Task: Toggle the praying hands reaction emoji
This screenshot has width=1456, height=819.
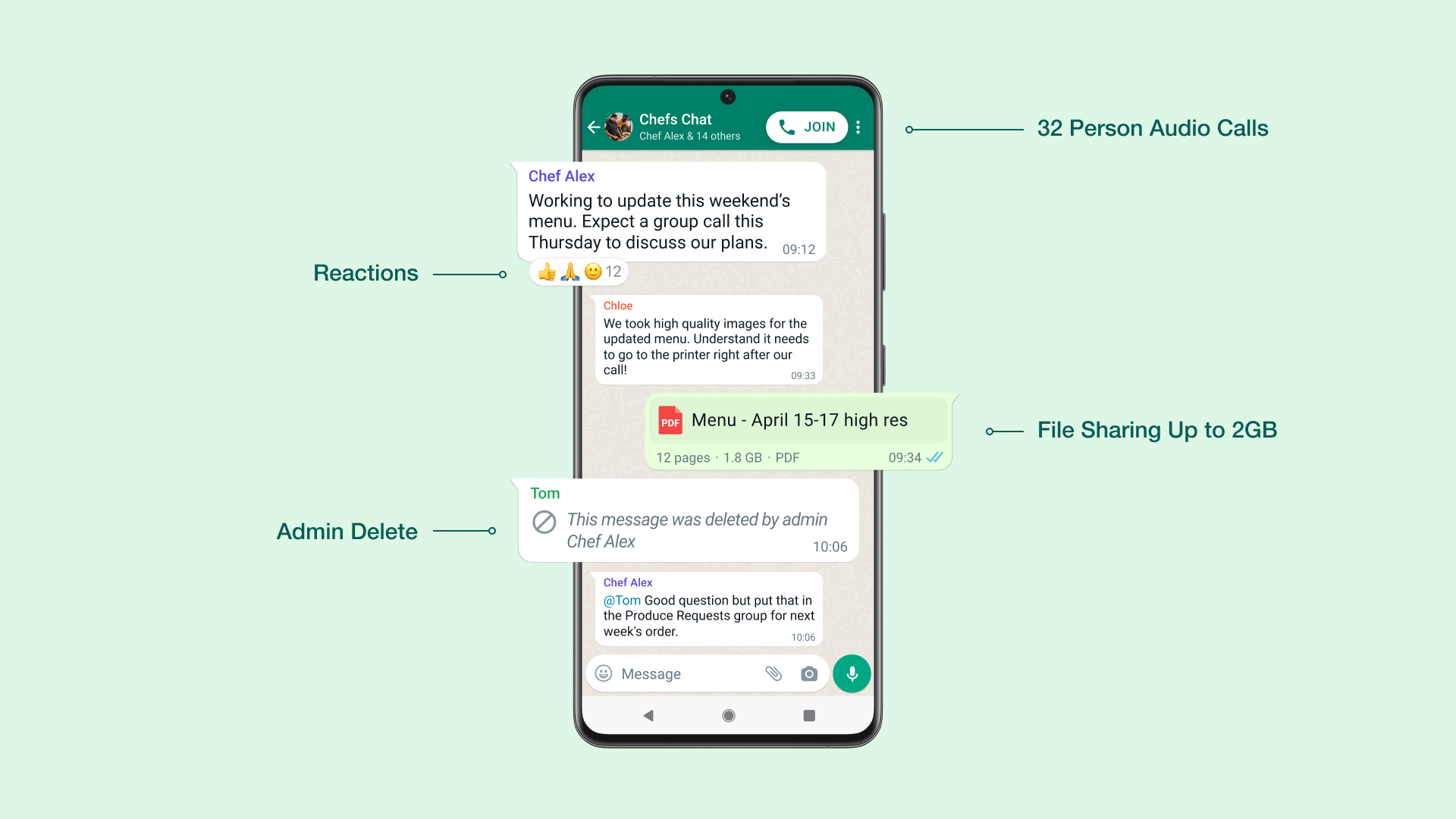Action: pos(568,271)
